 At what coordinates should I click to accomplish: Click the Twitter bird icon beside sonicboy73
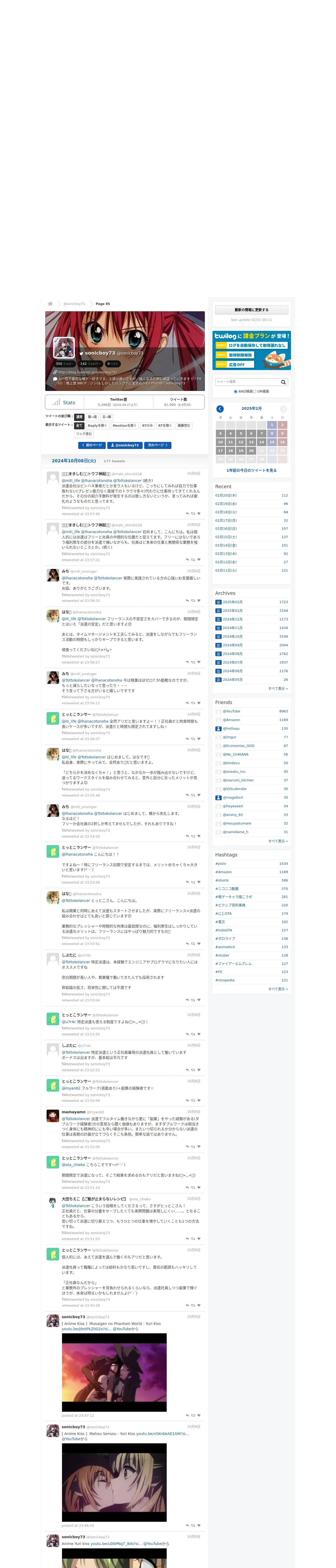81,353
